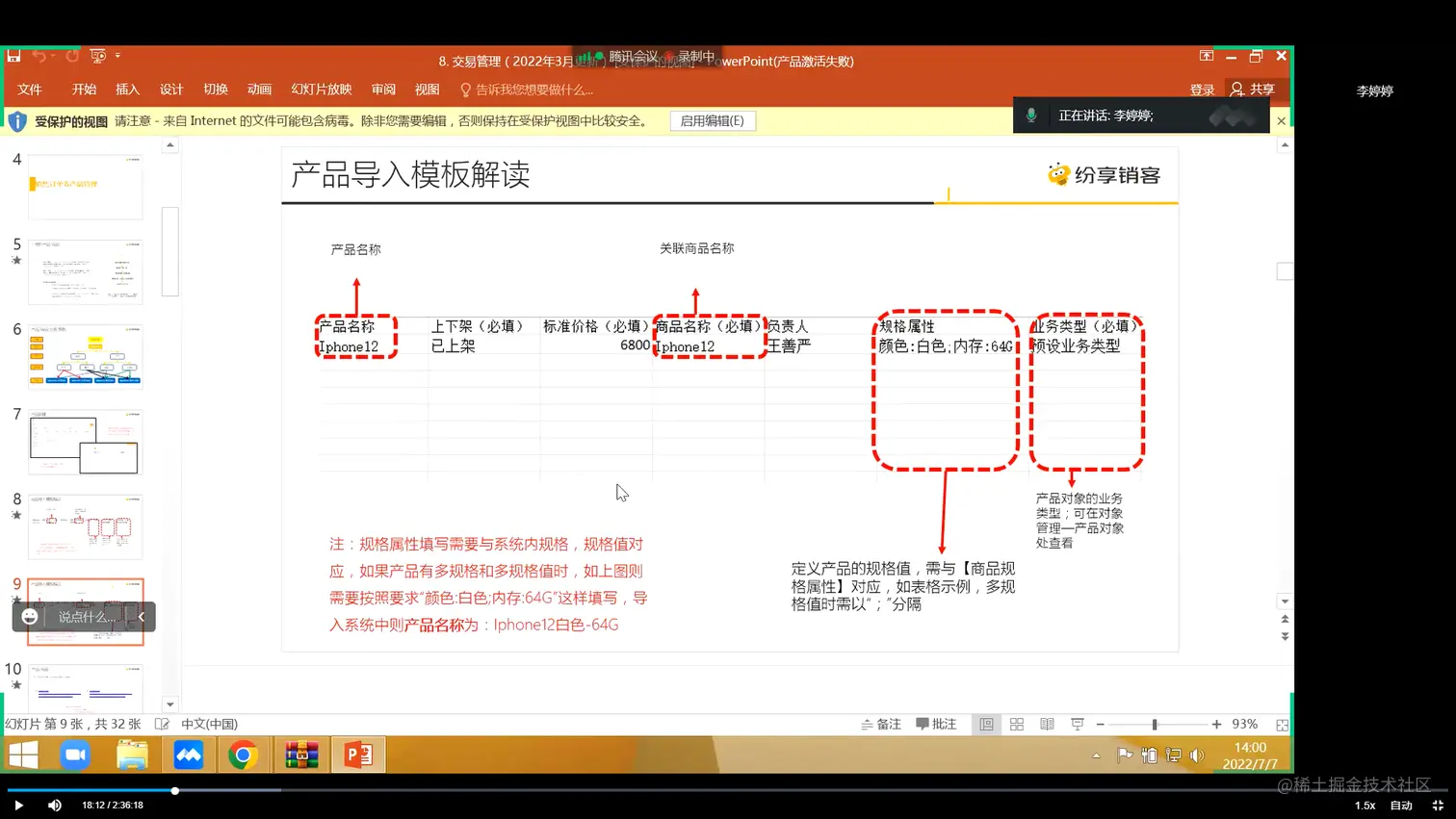Image resolution: width=1456 pixels, height=819 pixels.
Task: Open the 幻灯片放映 ribbon tab
Action: click(x=322, y=90)
